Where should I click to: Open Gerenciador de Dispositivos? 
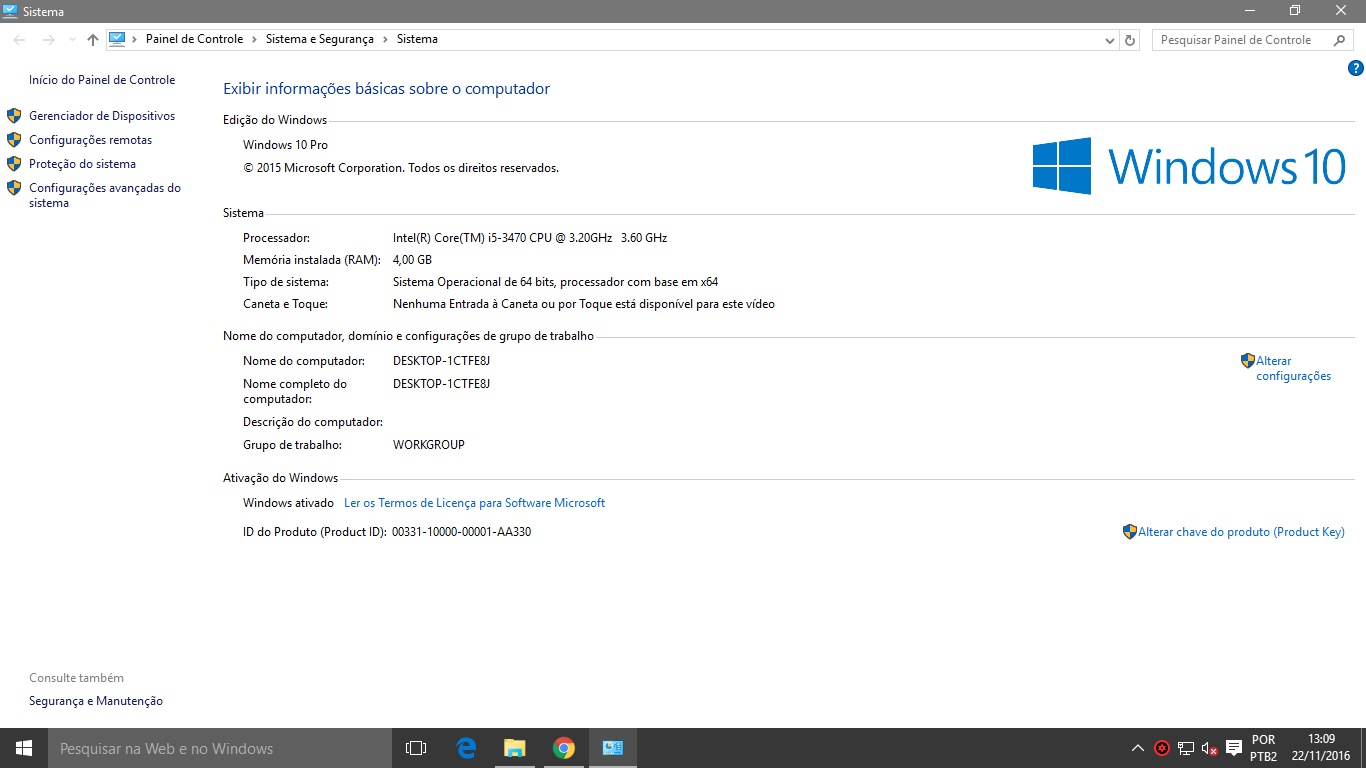click(102, 116)
